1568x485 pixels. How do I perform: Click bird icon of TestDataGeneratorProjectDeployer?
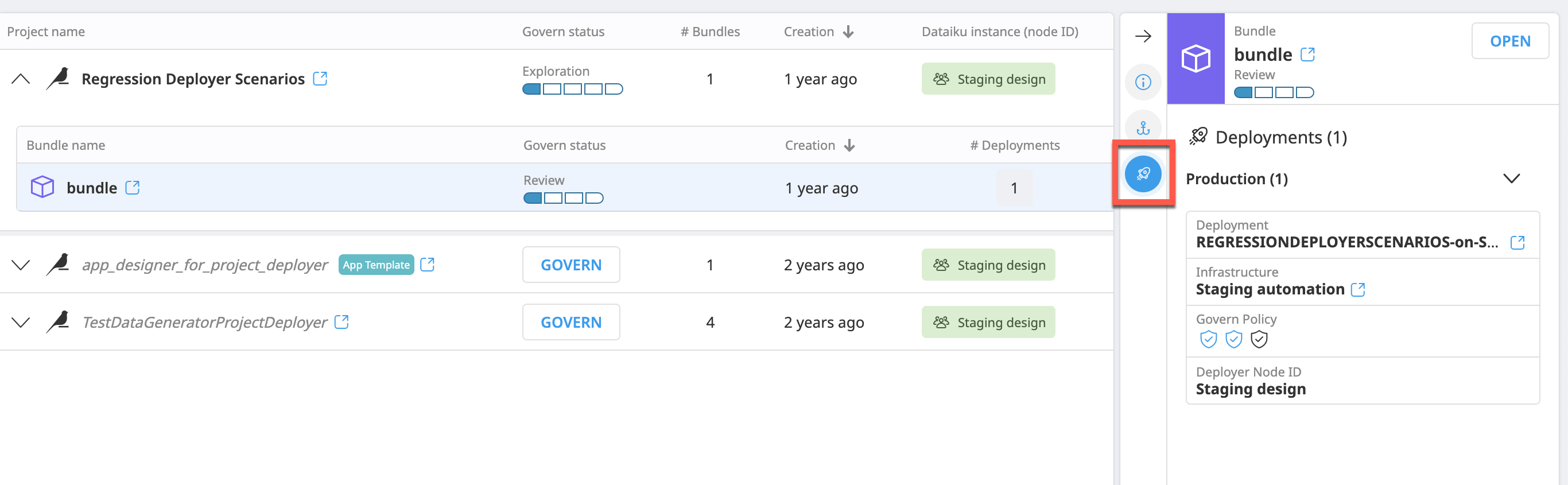coord(59,322)
